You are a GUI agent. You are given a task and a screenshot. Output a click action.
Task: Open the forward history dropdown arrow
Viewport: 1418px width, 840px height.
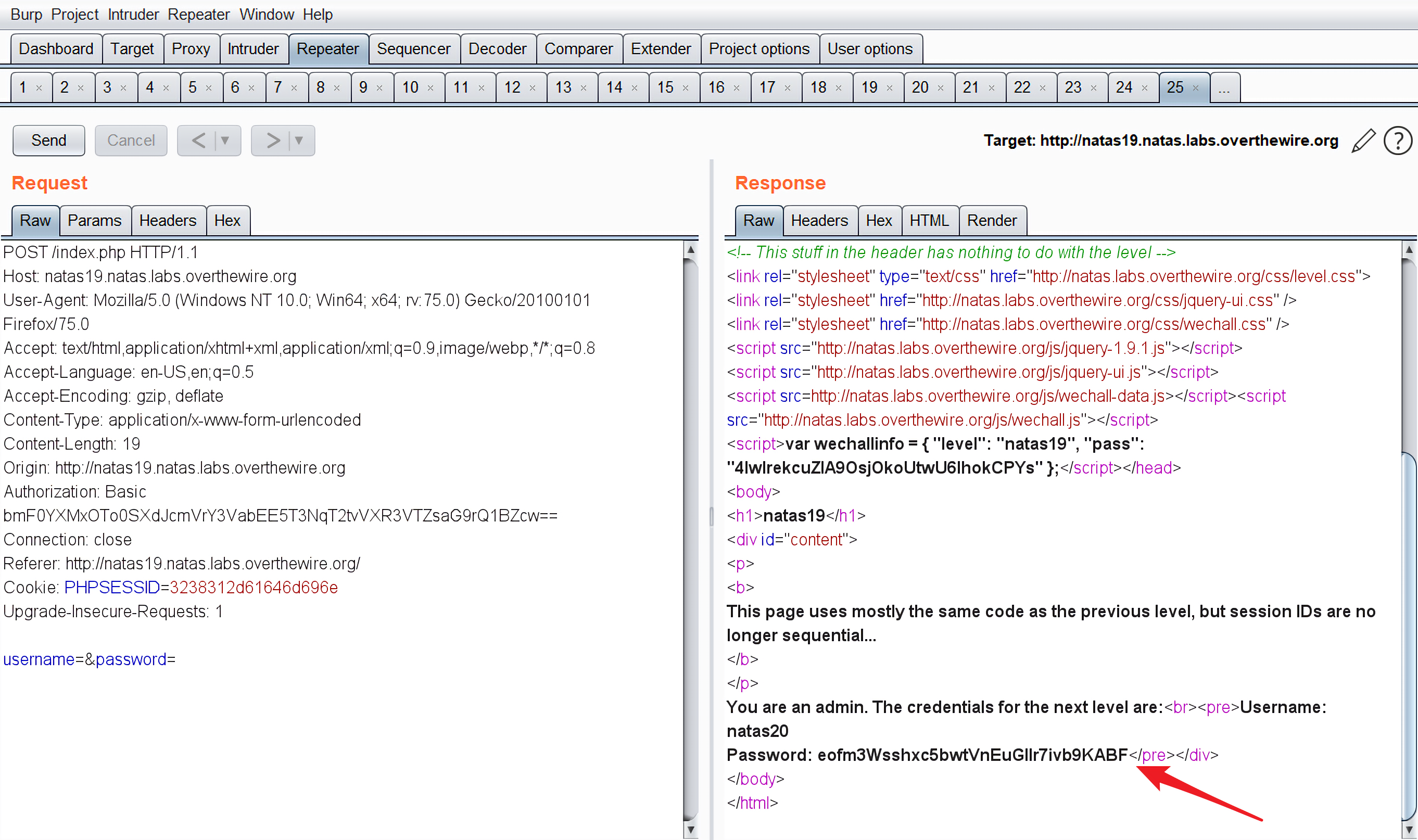coord(299,141)
